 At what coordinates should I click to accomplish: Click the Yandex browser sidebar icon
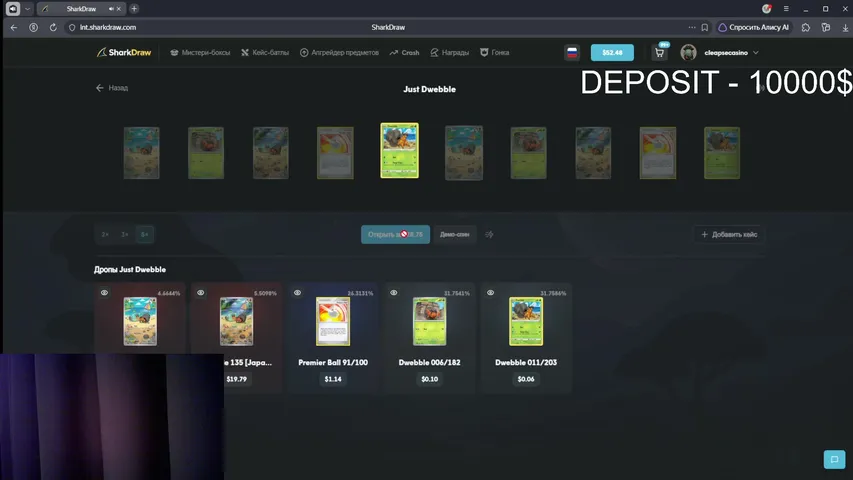coord(13,9)
